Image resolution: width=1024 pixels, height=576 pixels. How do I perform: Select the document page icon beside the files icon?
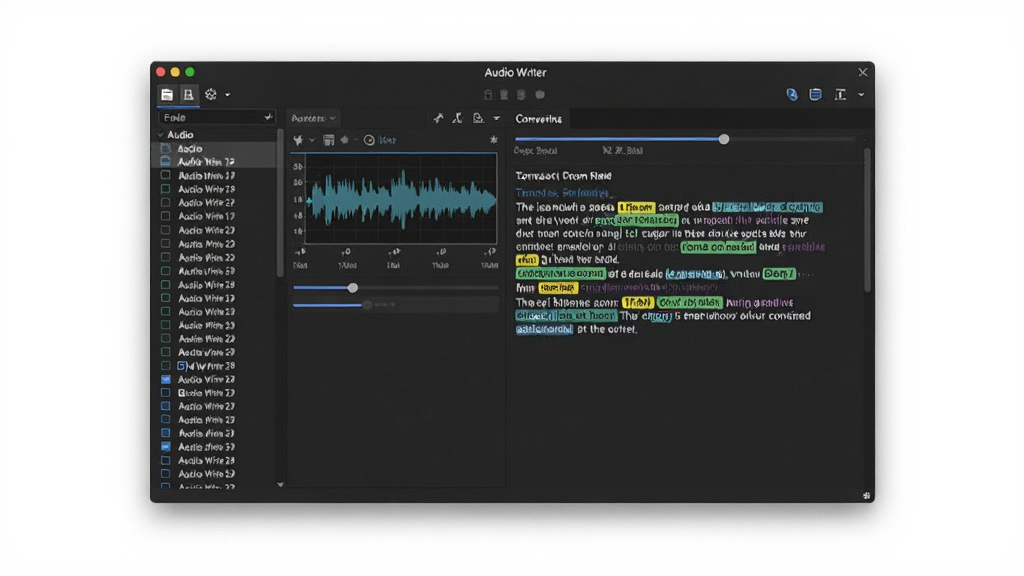(x=188, y=95)
